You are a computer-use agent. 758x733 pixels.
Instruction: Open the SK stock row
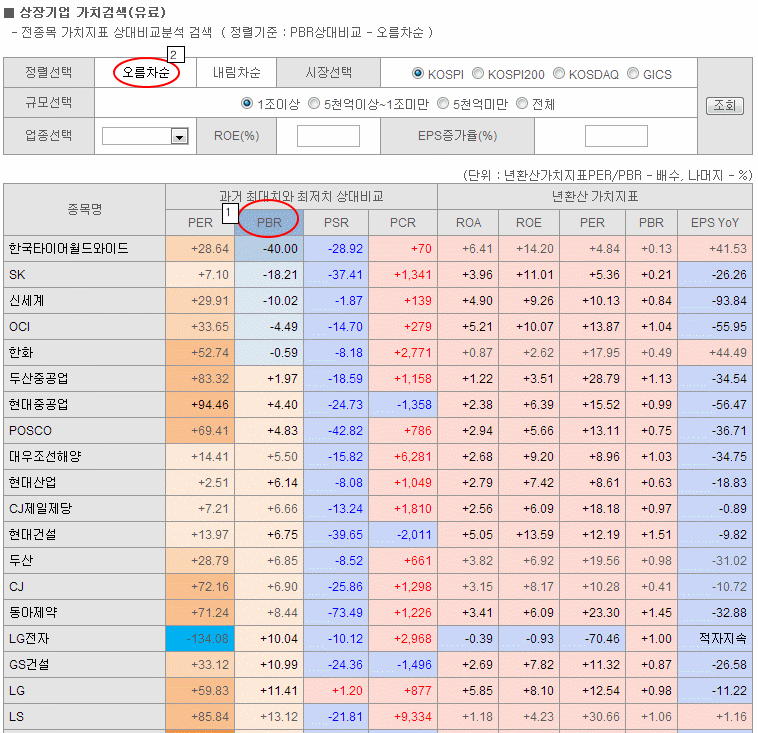(x=17, y=275)
